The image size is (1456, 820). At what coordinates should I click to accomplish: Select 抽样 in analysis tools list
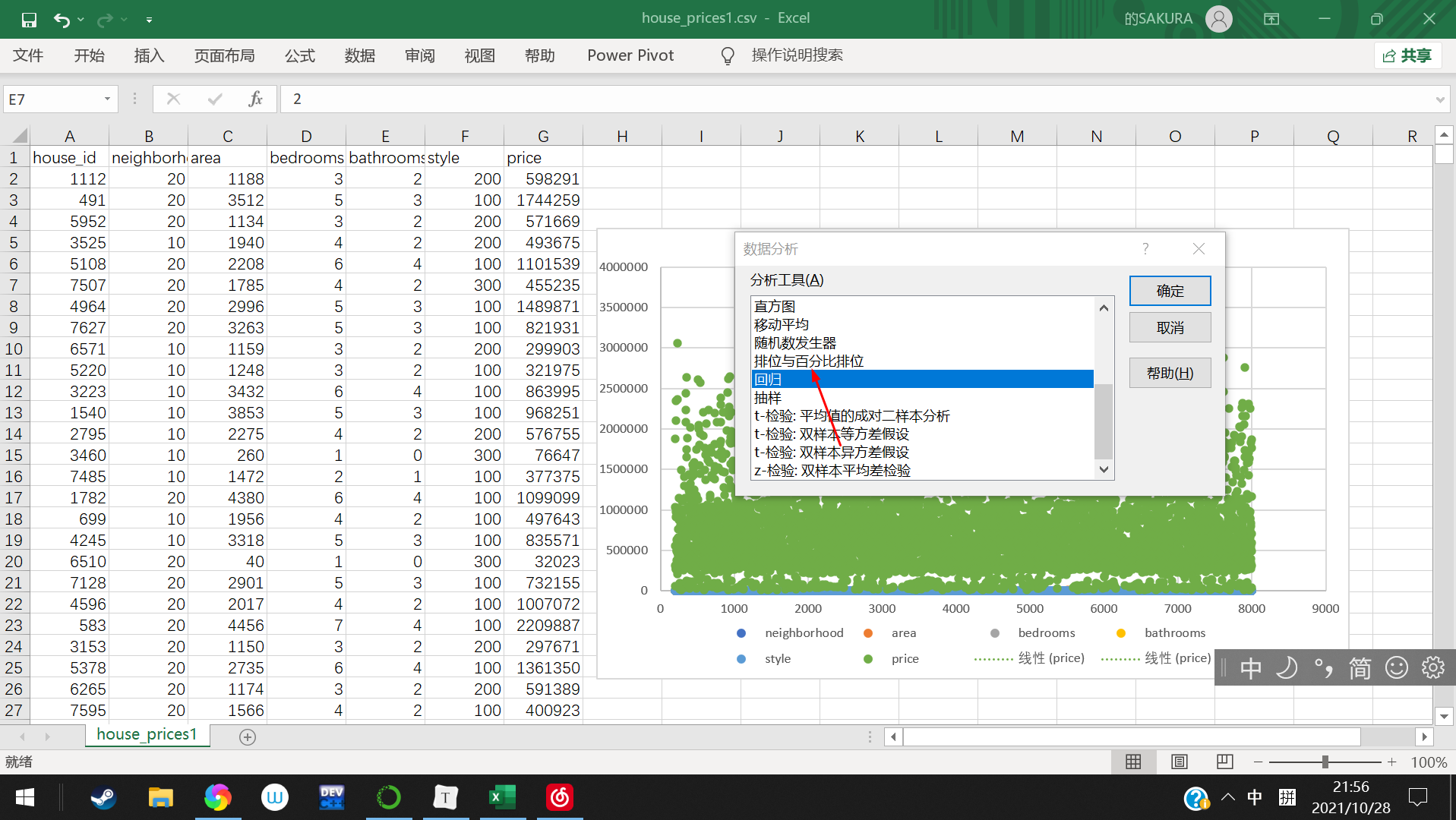click(x=923, y=398)
